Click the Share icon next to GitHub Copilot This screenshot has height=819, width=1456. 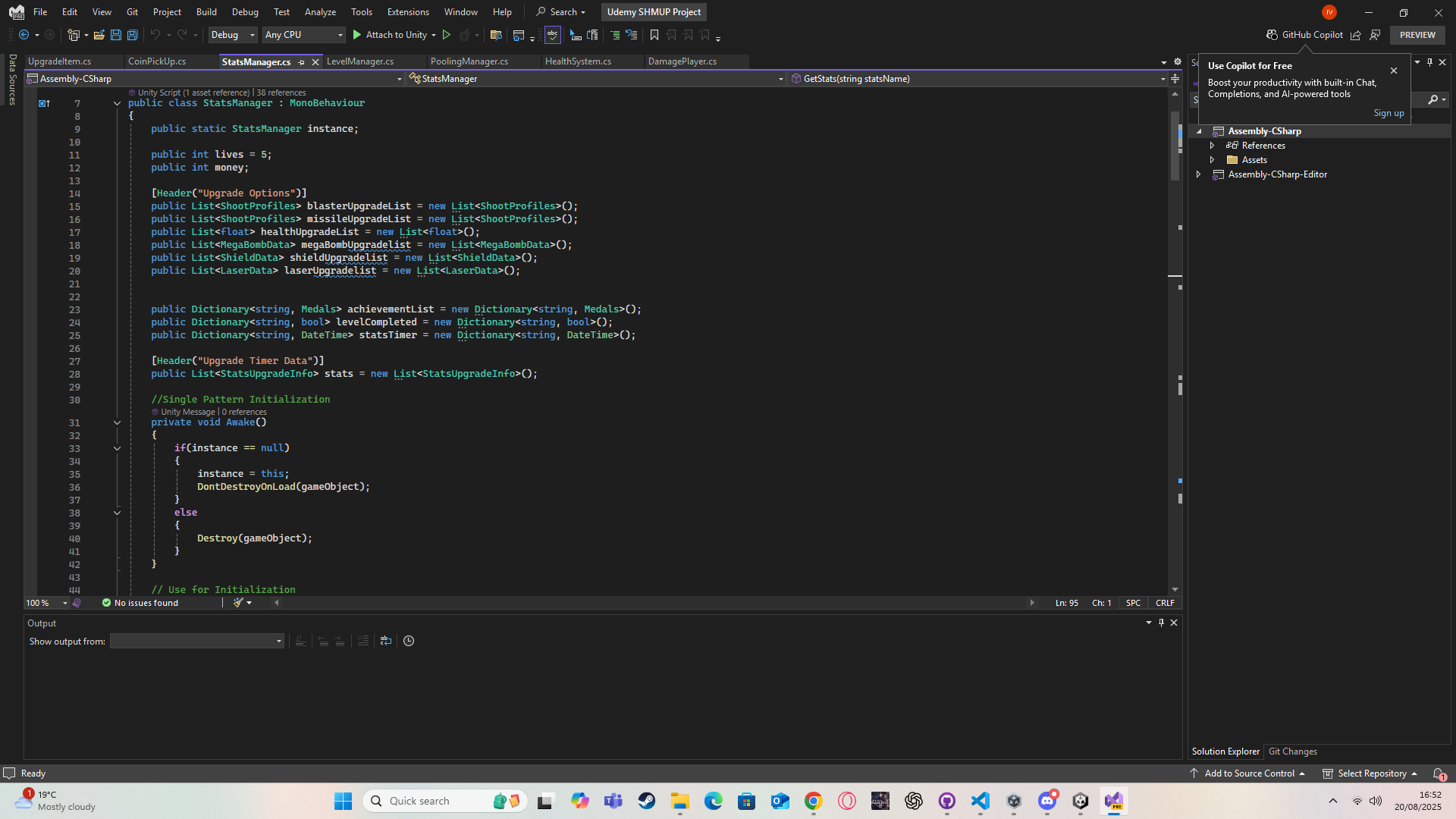pos(1356,35)
